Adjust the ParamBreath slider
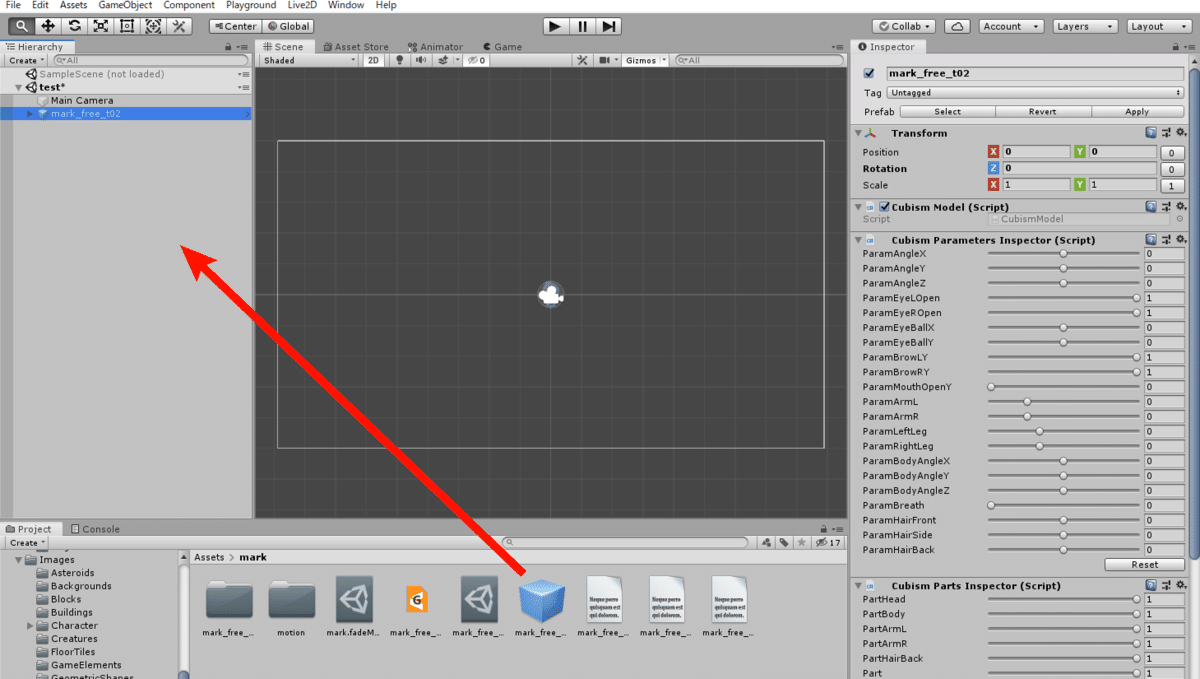This screenshot has width=1200, height=679. [1064, 505]
